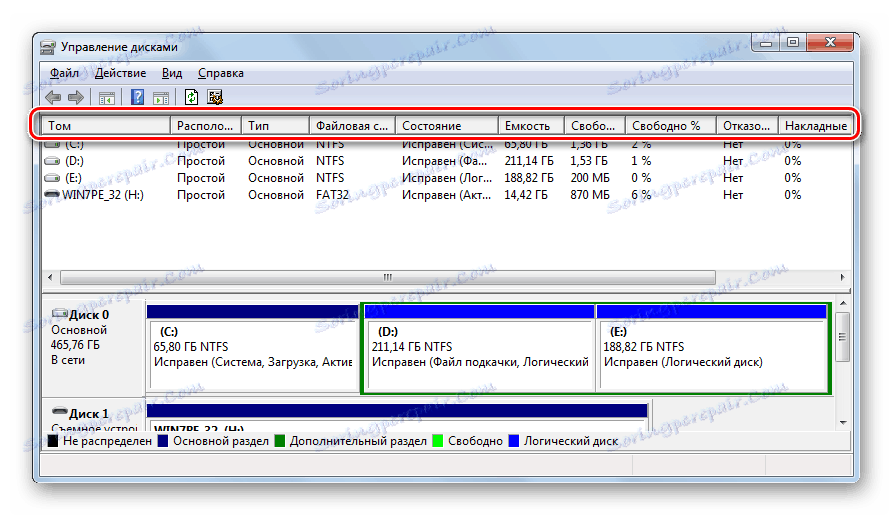Click the disk pane vertical scrollbar up arrow

coord(843,304)
